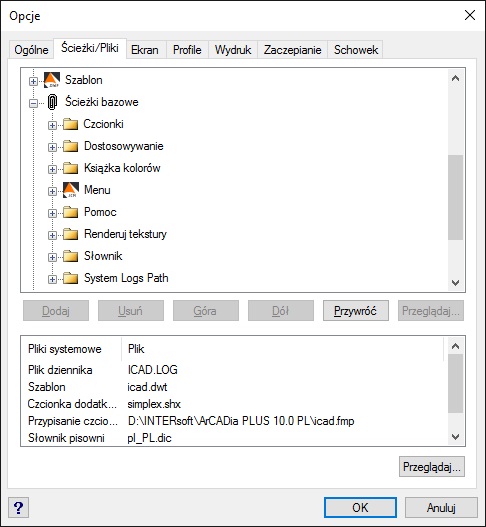Click the Pomoc folder icon
486x527 pixels.
(x=71, y=212)
